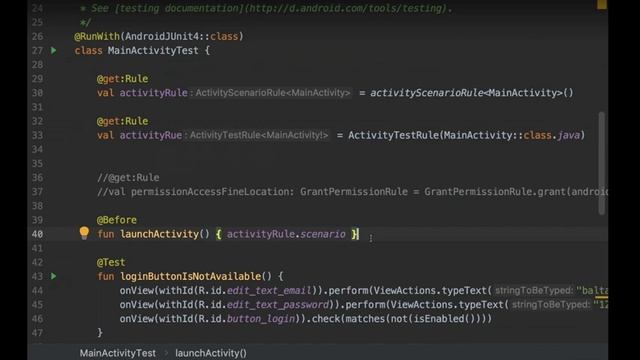Open MainActivityTest breadcrumb
Screen dimensions: 640x360
118,353
